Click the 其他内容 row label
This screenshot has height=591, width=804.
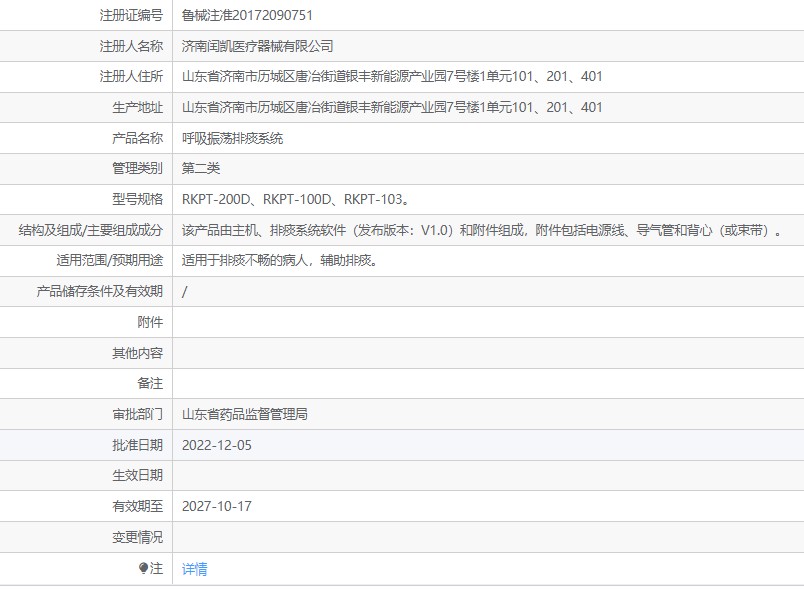(137, 353)
